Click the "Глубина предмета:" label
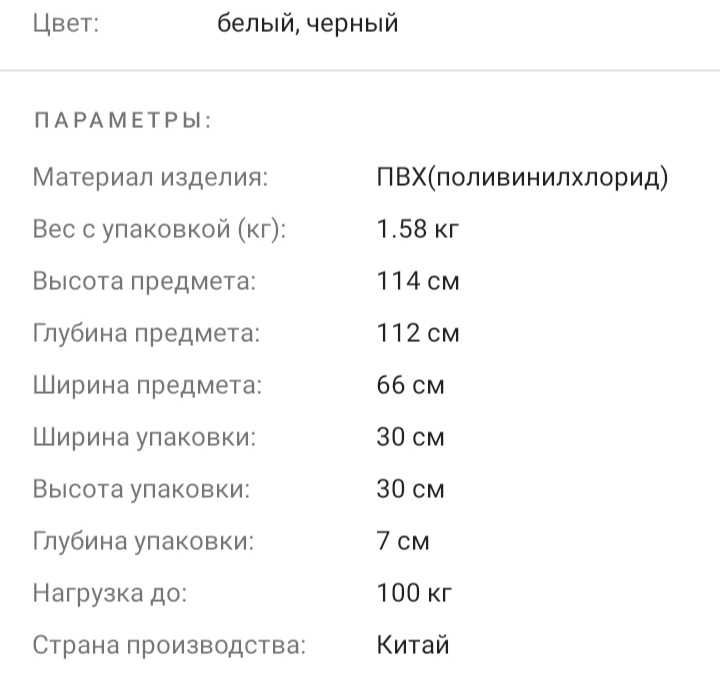720x674 pixels. (147, 334)
